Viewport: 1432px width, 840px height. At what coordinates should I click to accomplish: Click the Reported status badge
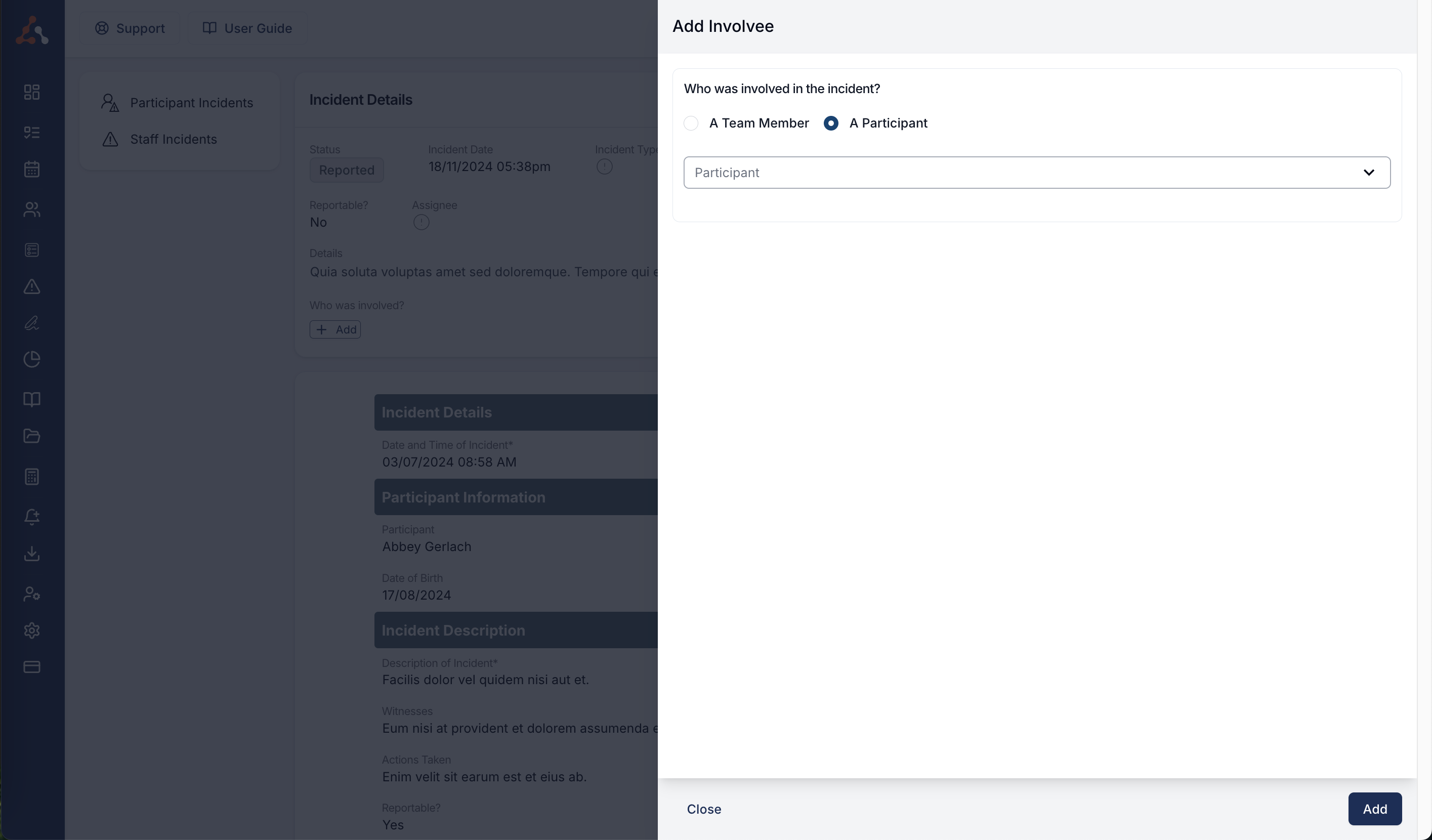(x=347, y=170)
